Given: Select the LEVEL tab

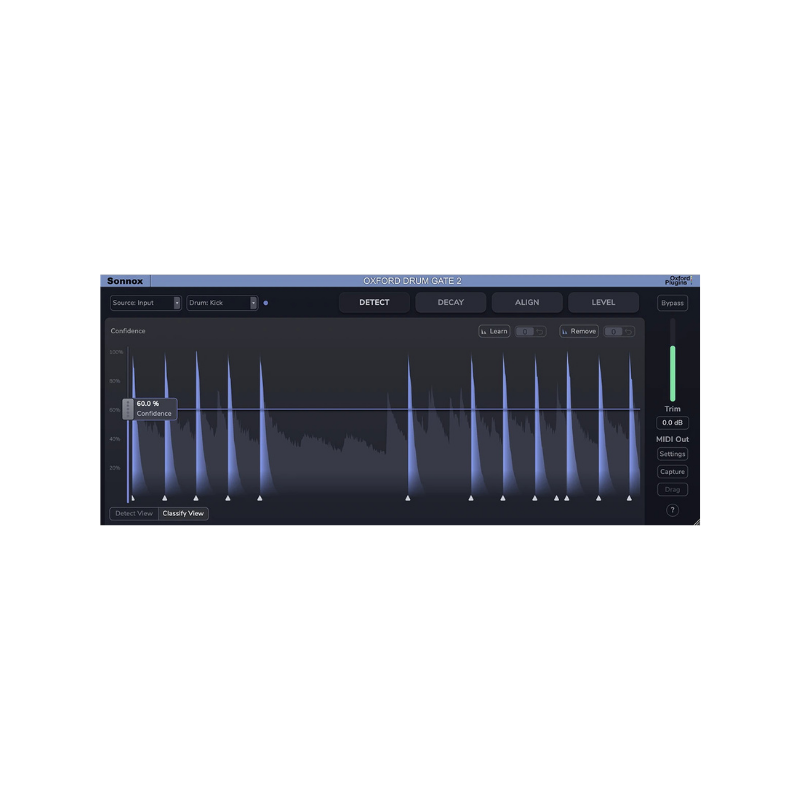Looking at the screenshot, I should coord(603,302).
